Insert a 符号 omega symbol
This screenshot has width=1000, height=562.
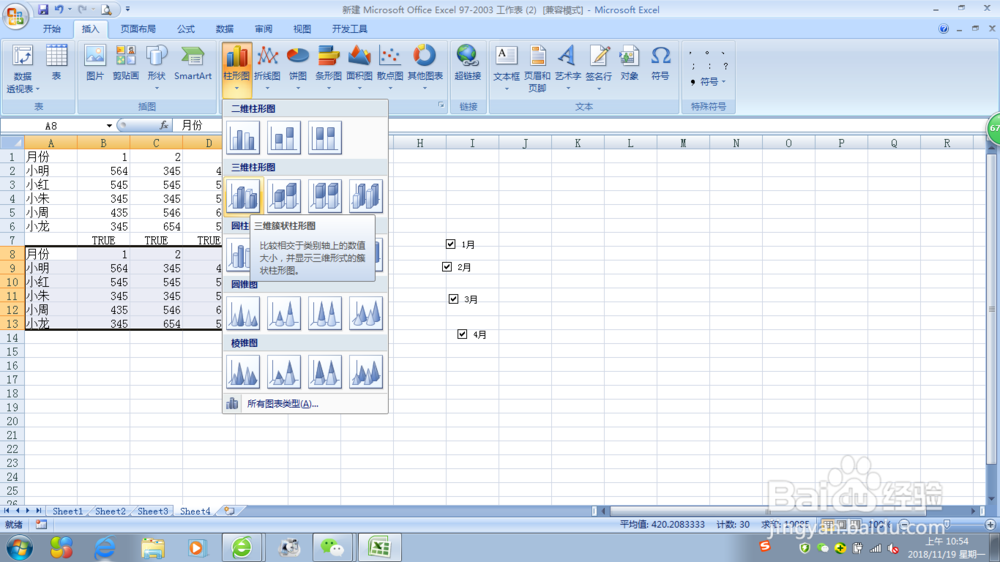(x=660, y=63)
